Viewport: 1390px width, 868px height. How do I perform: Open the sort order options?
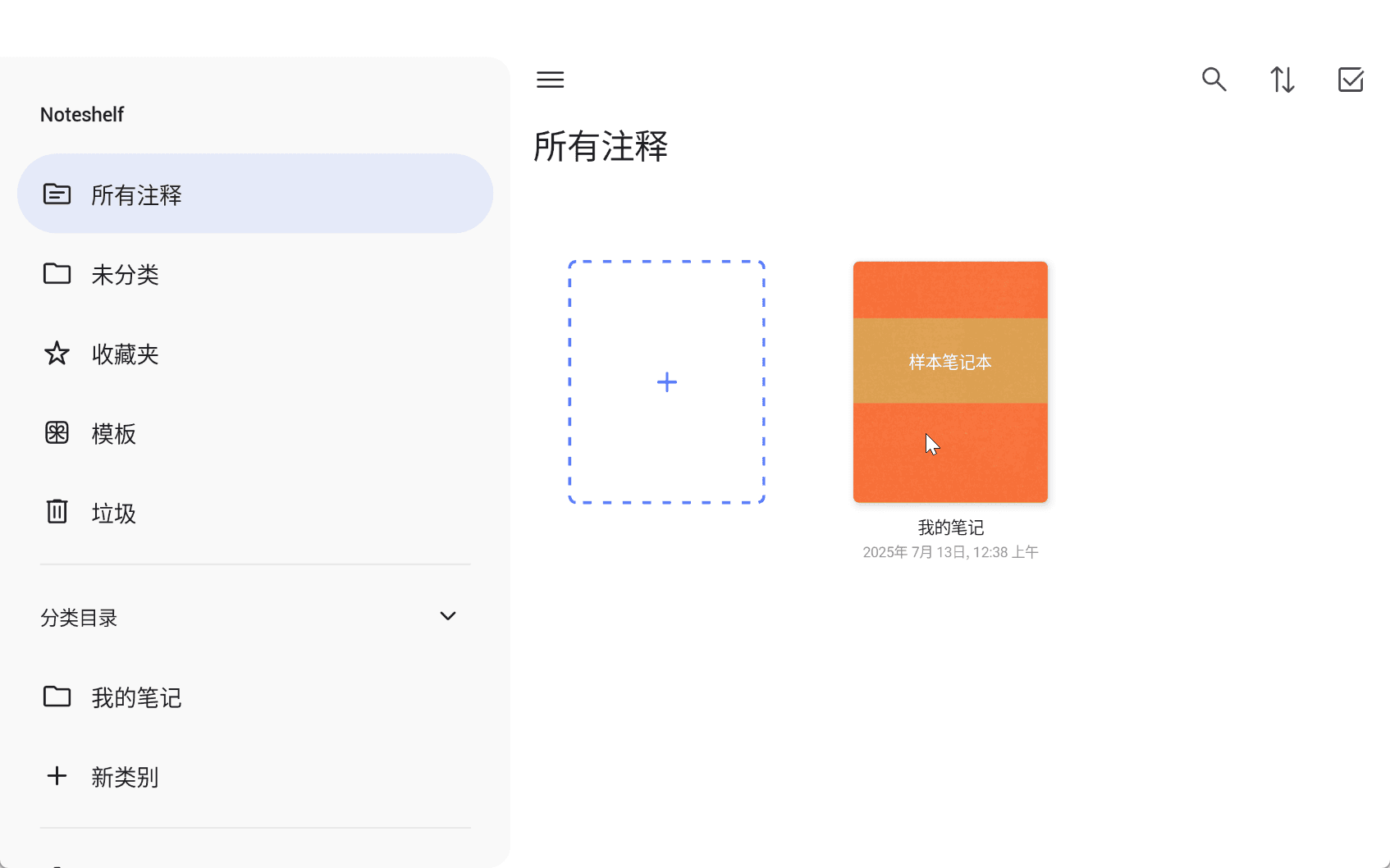(1283, 80)
